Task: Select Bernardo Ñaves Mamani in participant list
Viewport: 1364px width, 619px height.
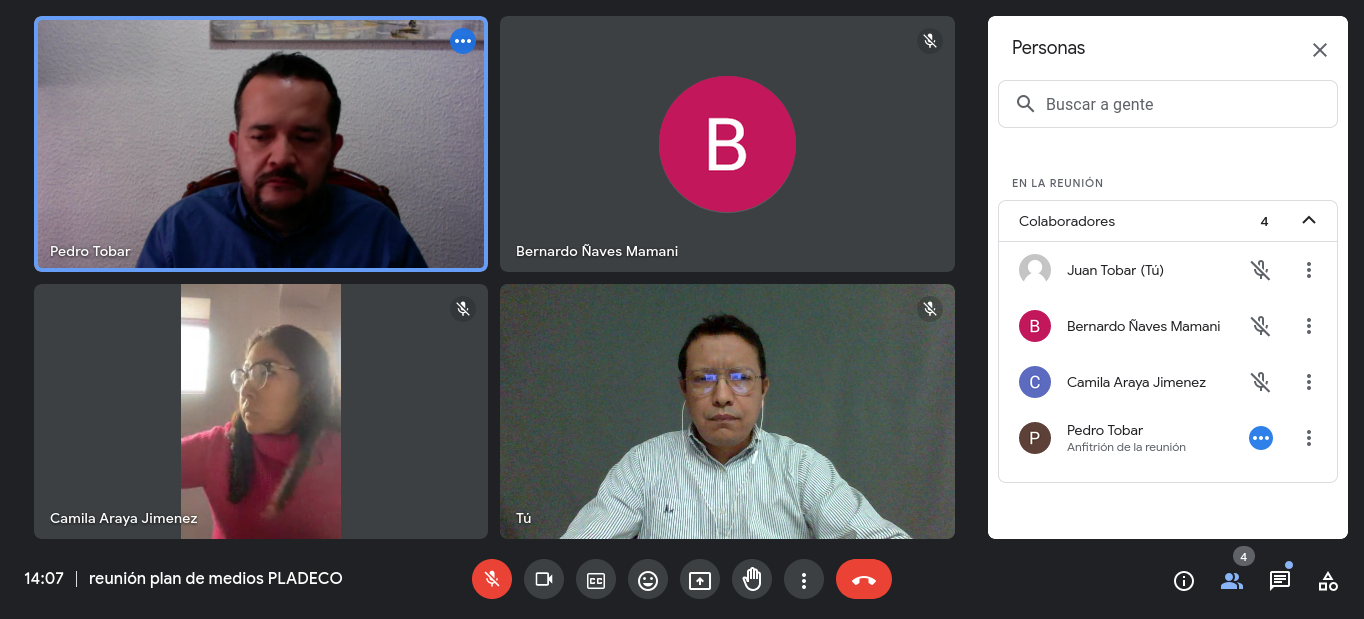Action: pos(1168,326)
